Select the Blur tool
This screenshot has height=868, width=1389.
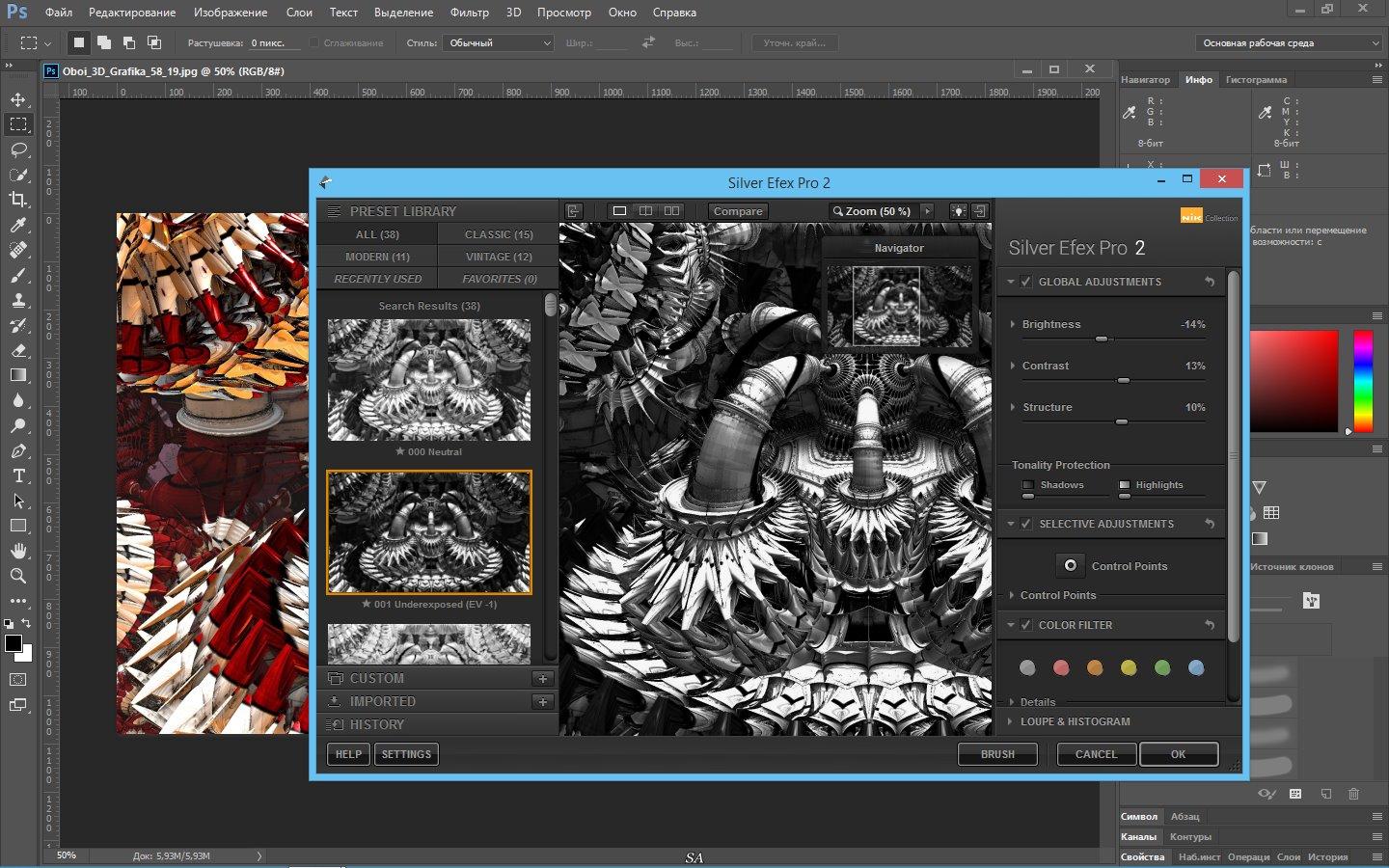click(18, 400)
